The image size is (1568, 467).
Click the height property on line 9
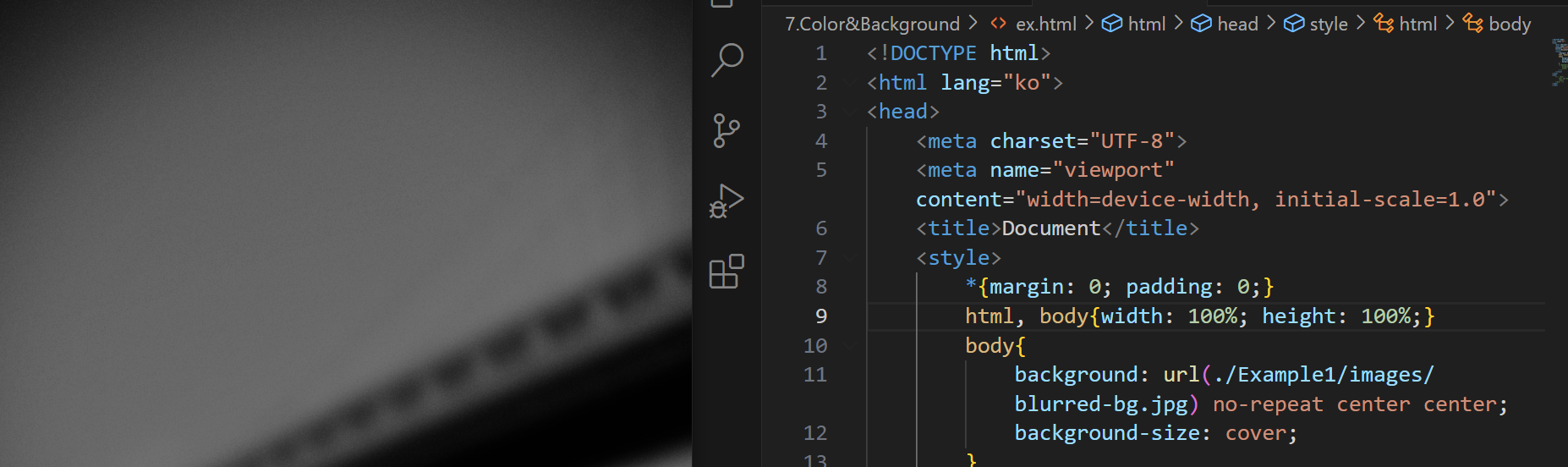point(1299,316)
